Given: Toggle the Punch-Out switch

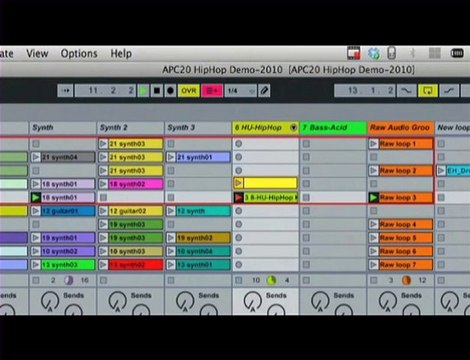Looking at the screenshot, I should pyautogui.click(x=449, y=91).
